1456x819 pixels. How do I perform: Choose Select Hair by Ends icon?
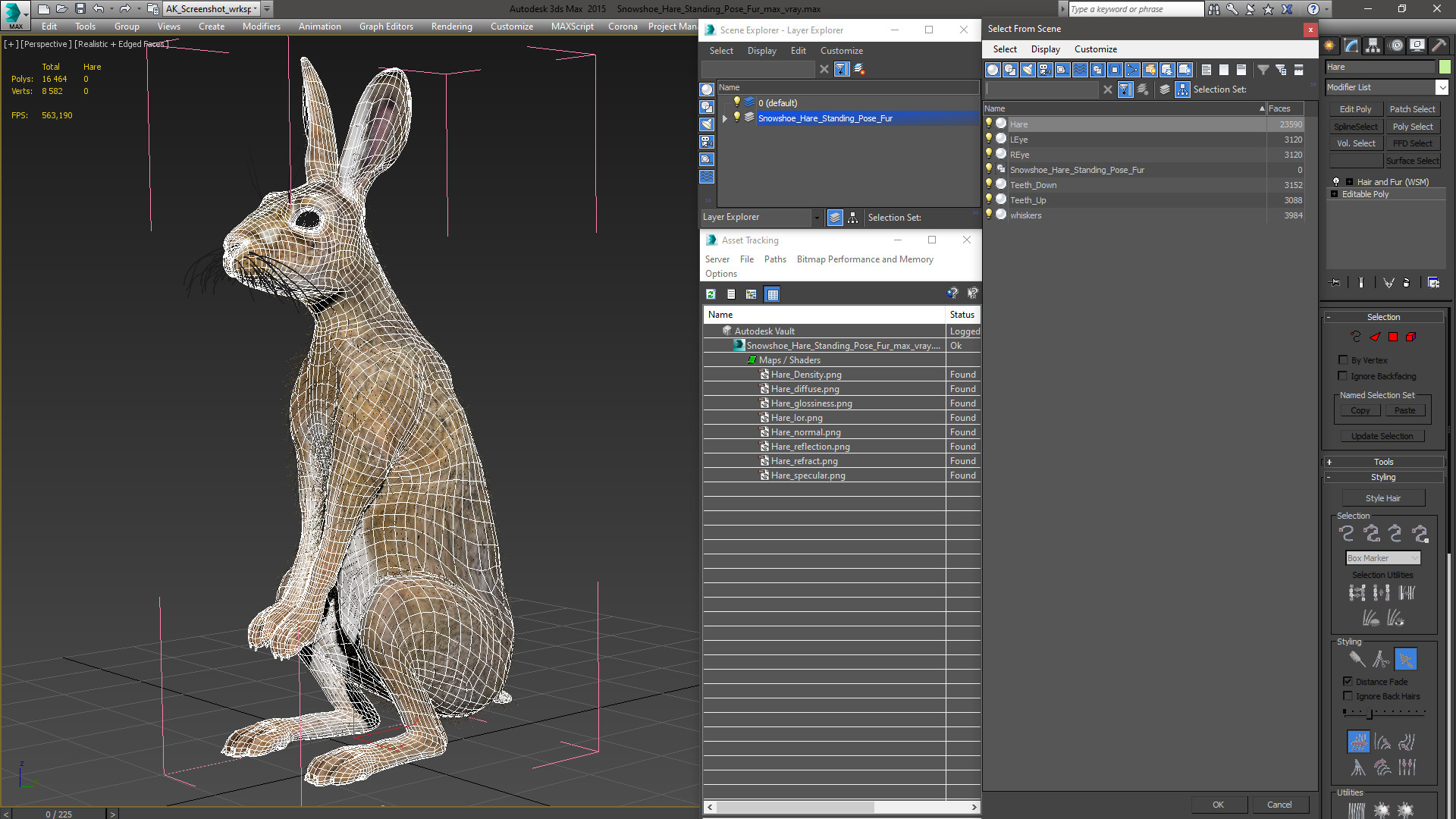pos(1347,534)
